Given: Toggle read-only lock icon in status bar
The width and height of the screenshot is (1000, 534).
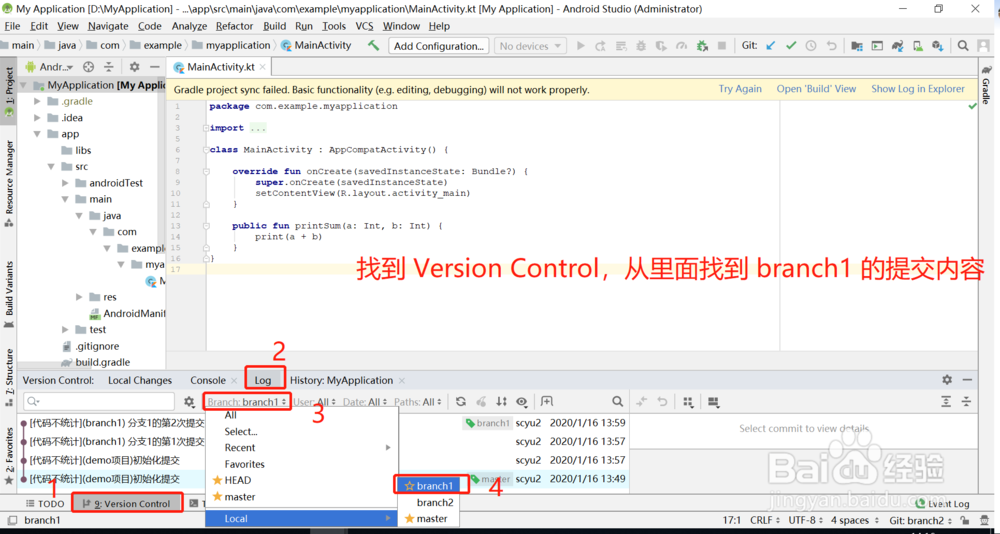Looking at the screenshot, I should click(965, 520).
